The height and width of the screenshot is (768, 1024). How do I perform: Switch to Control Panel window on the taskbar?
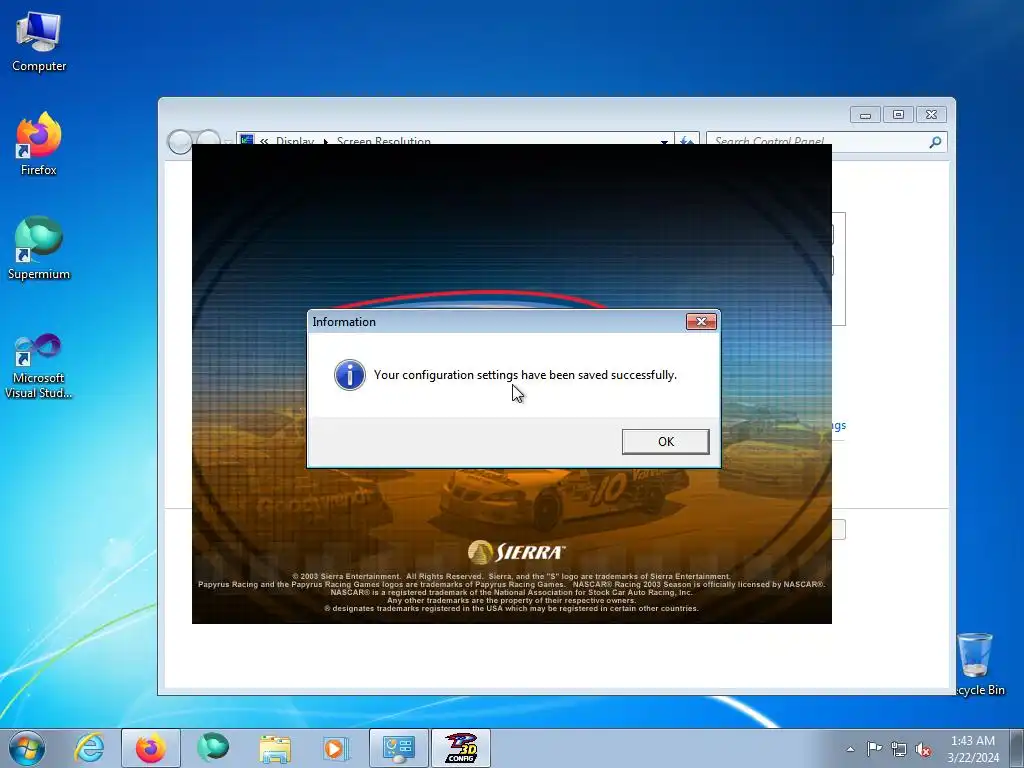399,748
